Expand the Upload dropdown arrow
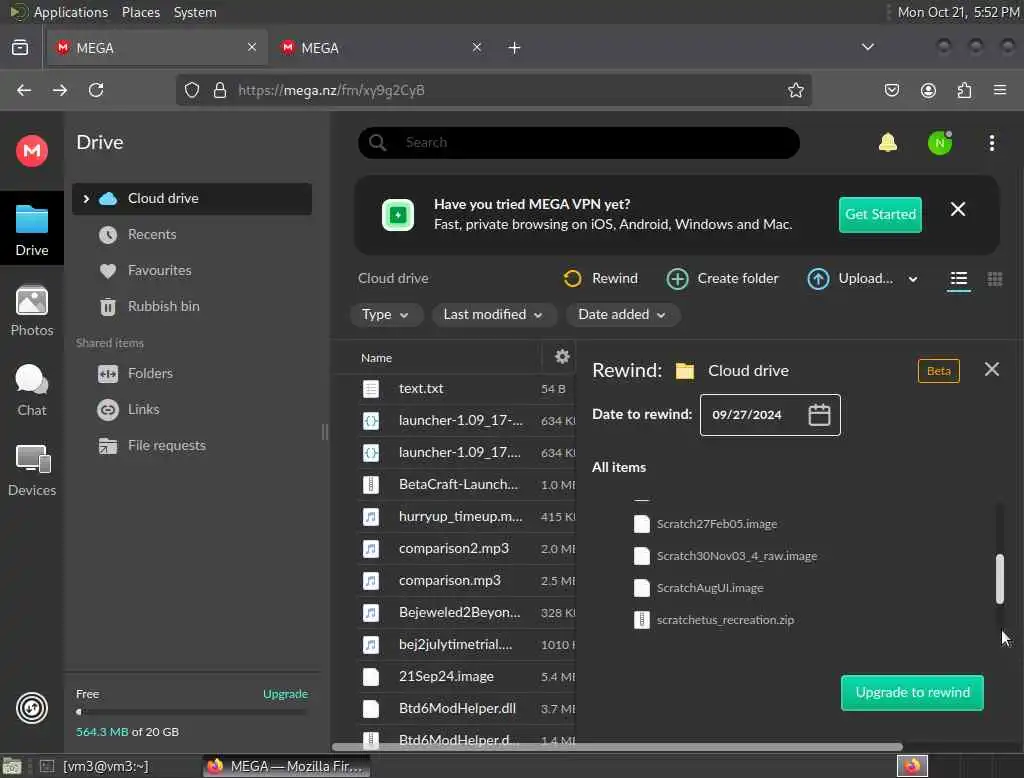This screenshot has height=778, width=1024. tap(912, 279)
